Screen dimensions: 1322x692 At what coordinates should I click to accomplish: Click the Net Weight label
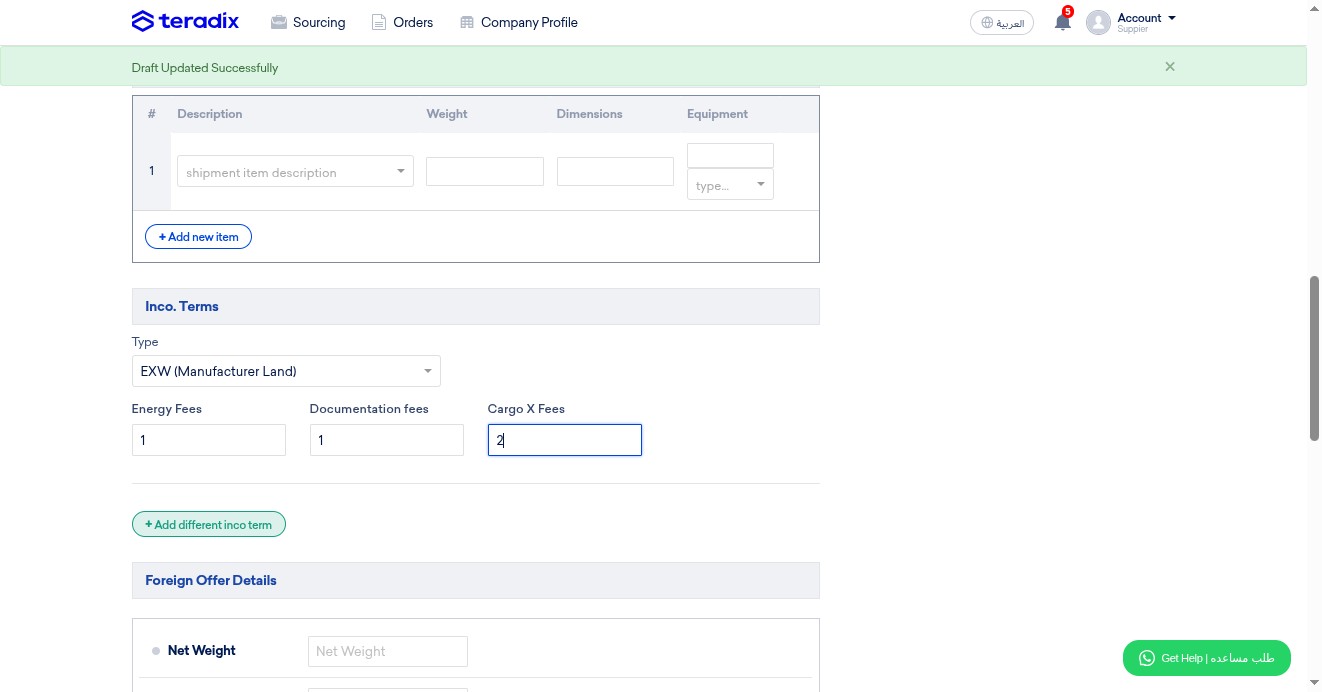pos(202,650)
